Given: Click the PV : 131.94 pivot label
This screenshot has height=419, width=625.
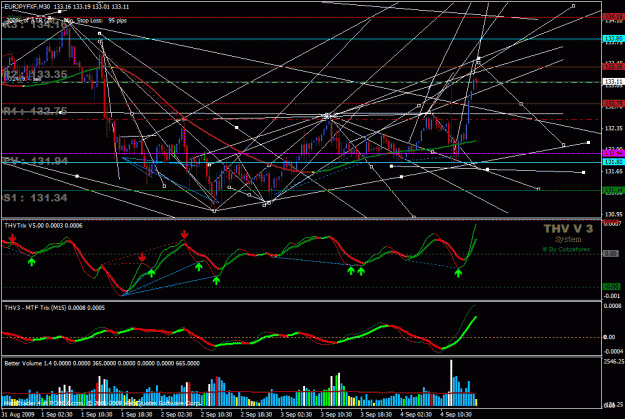Looking at the screenshot, I should click(35, 161).
